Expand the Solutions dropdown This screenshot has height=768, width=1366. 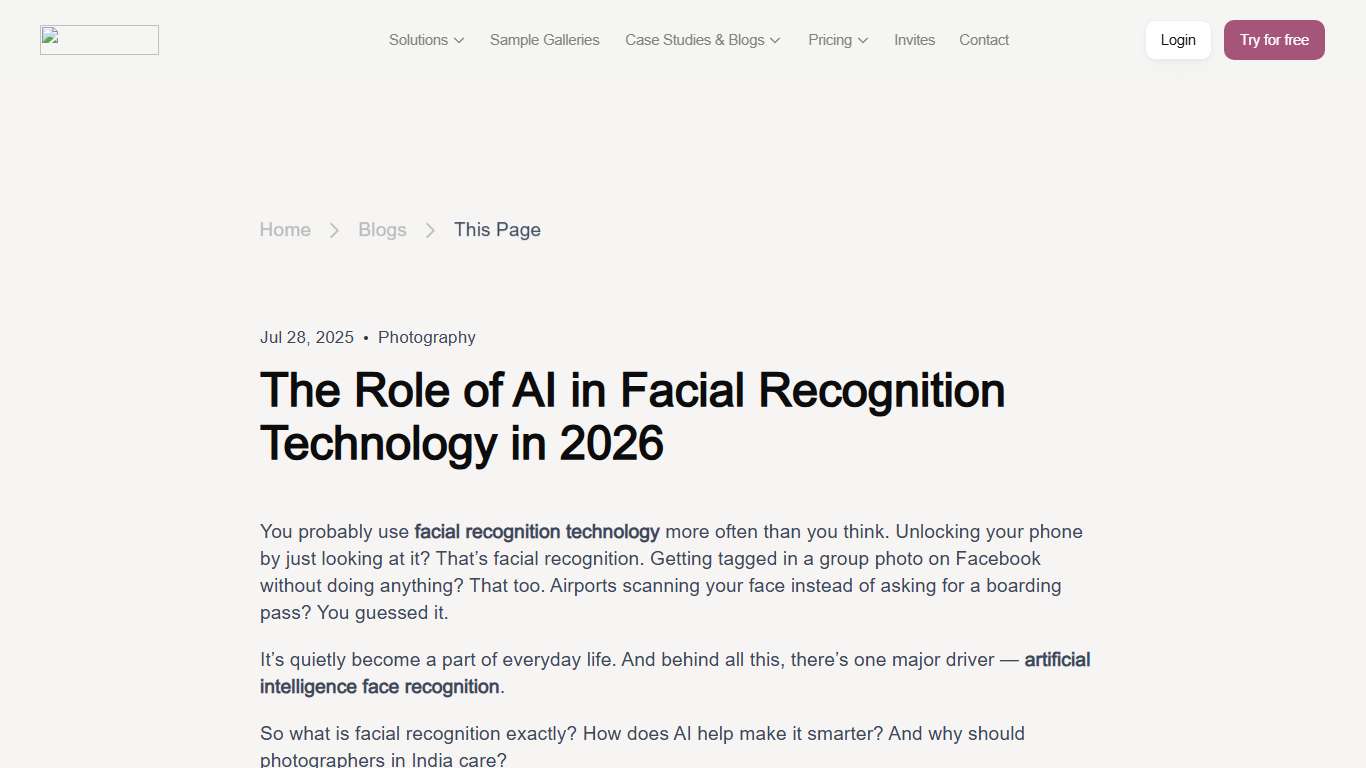pos(419,40)
